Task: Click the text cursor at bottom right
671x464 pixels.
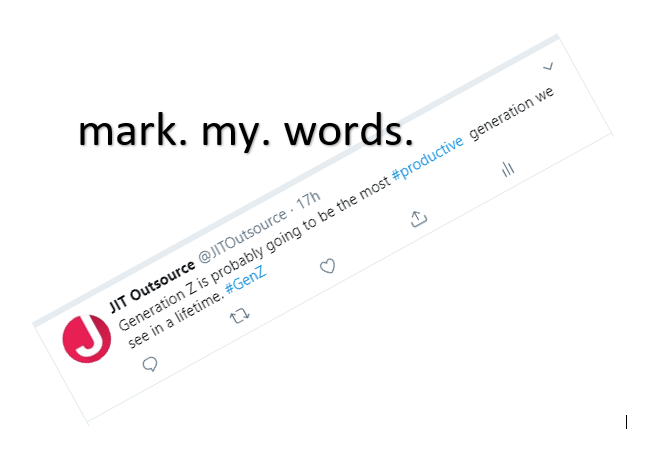Action: pos(627,422)
